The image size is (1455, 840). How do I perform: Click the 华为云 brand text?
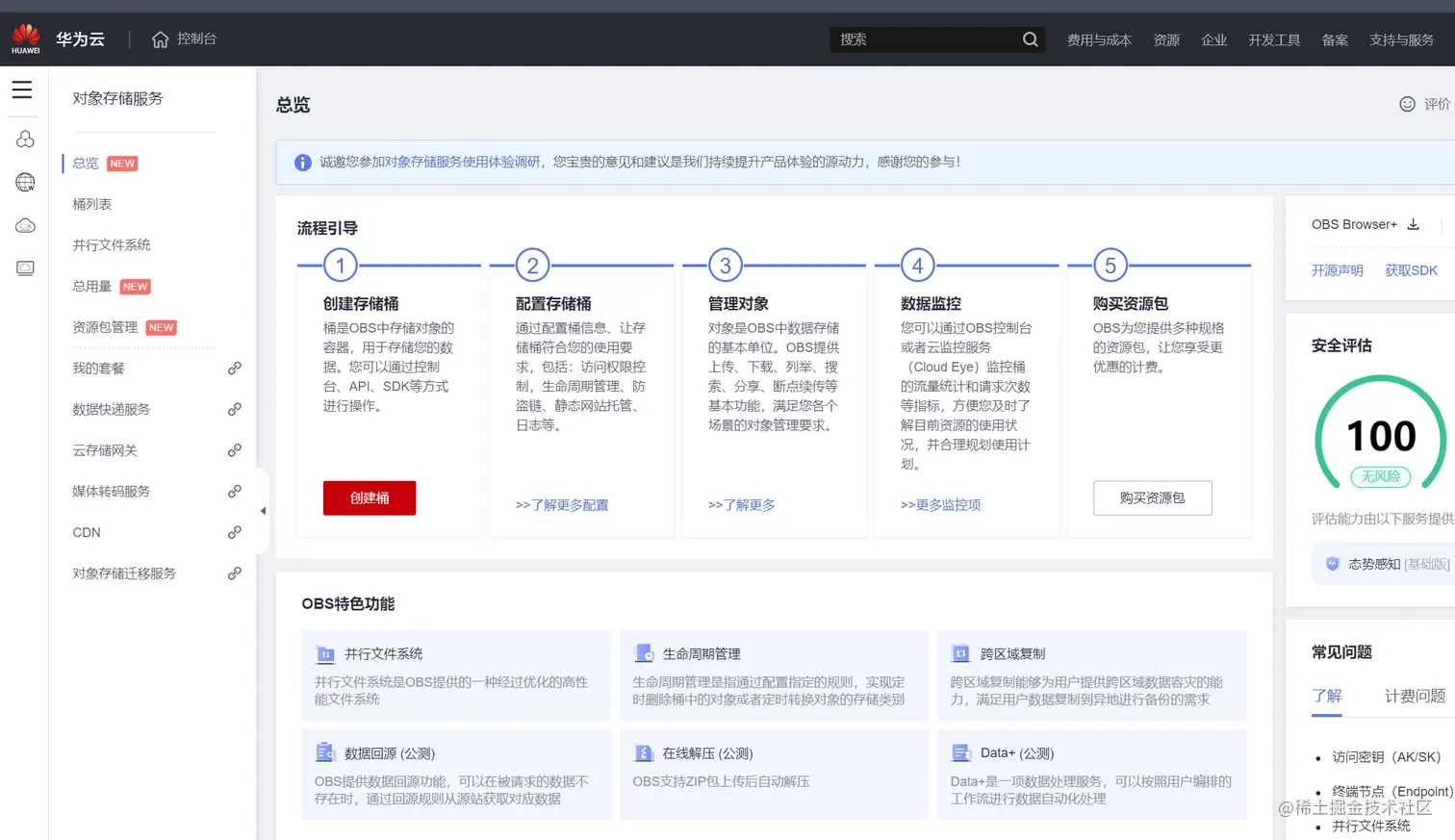point(80,39)
